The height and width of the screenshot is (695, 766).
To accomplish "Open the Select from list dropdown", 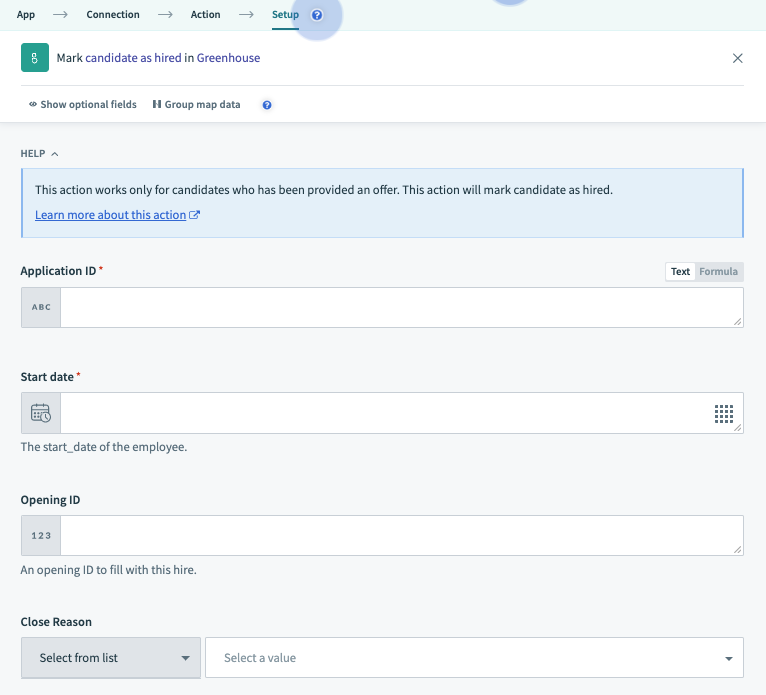I will pyautogui.click(x=110, y=658).
